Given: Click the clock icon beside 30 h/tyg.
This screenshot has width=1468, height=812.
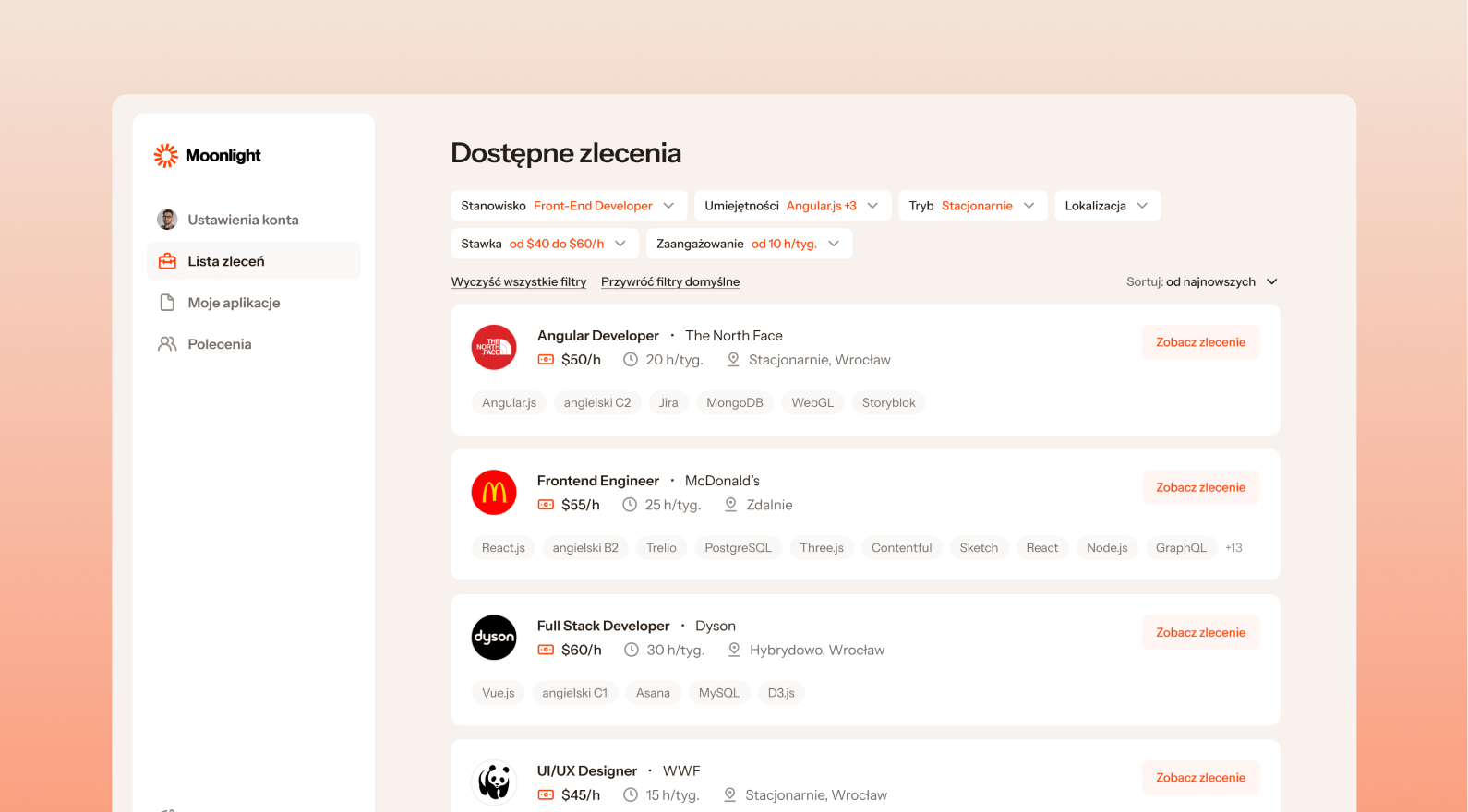Looking at the screenshot, I should click(632, 650).
